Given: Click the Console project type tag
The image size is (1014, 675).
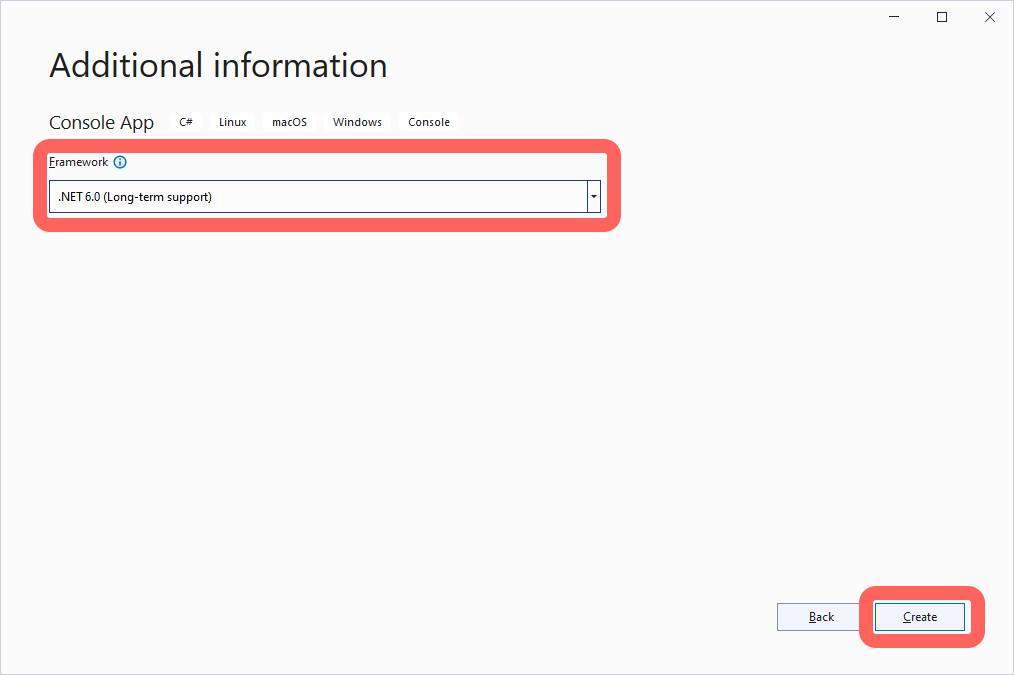Looking at the screenshot, I should pos(429,122).
